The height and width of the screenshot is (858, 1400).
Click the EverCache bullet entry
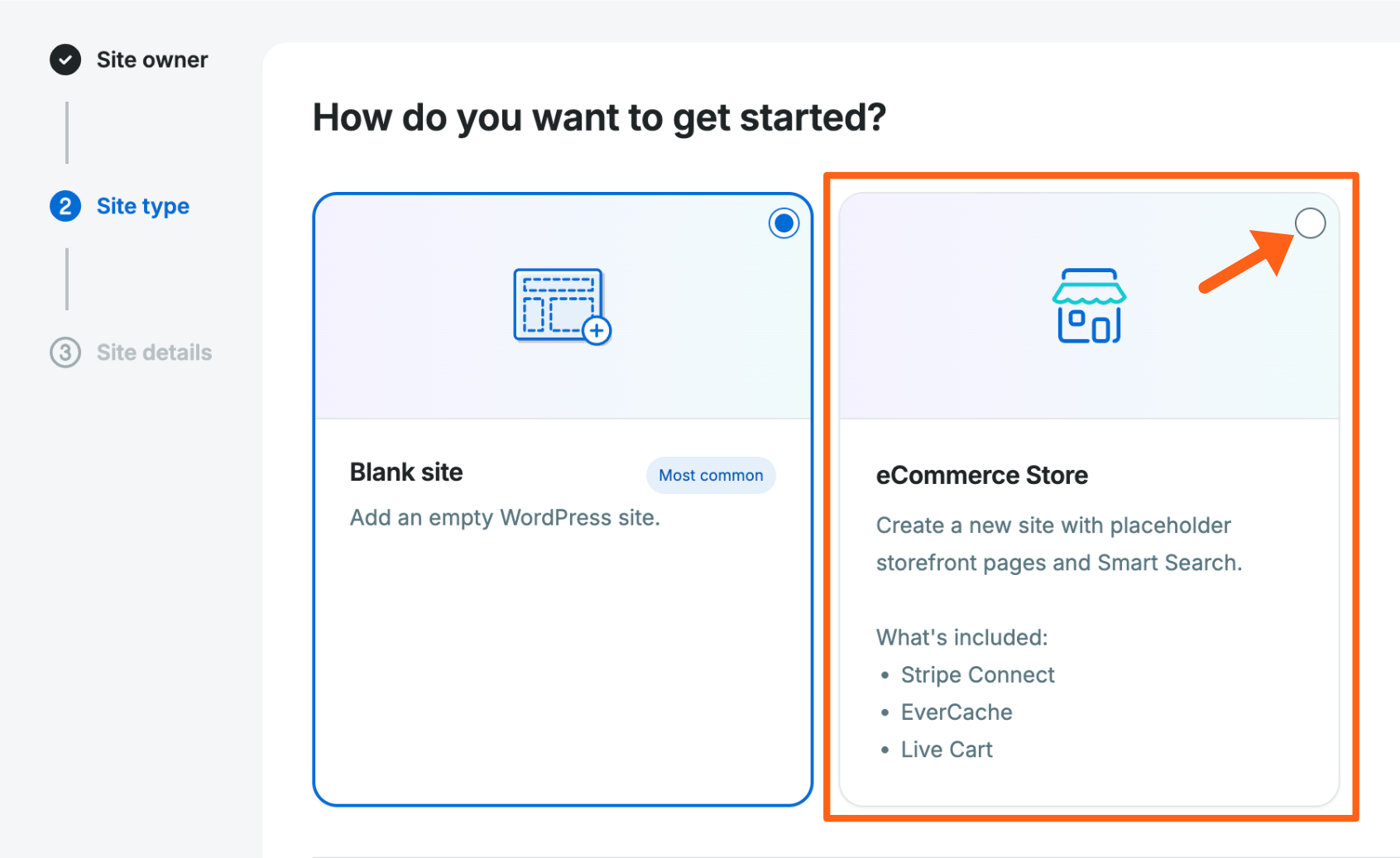click(x=956, y=712)
